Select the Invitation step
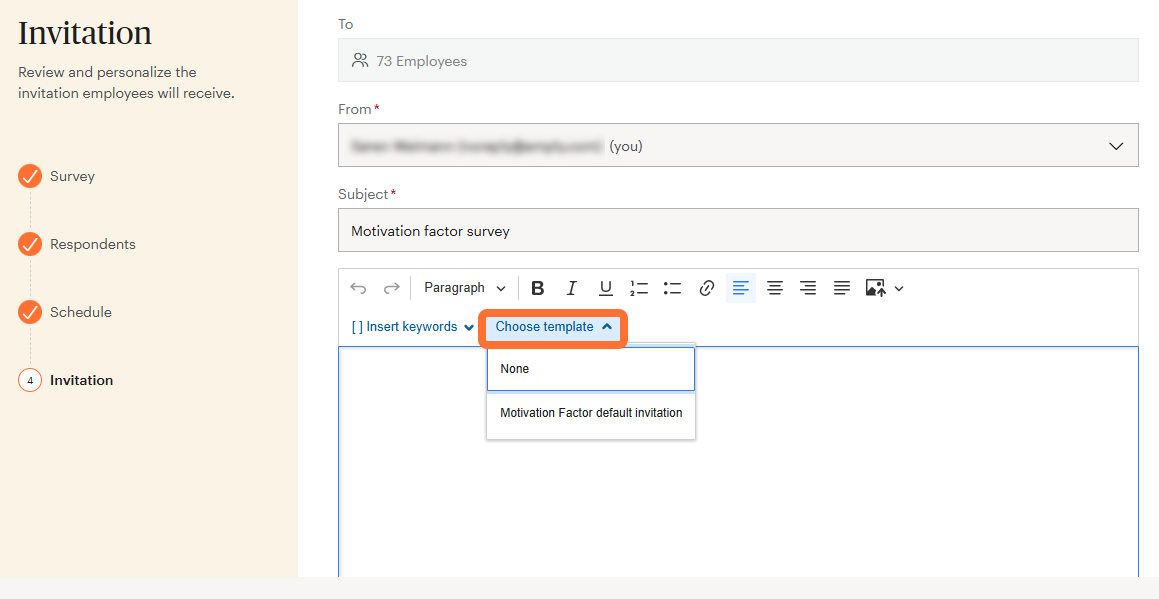Image resolution: width=1159 pixels, height=599 pixels. (x=81, y=381)
